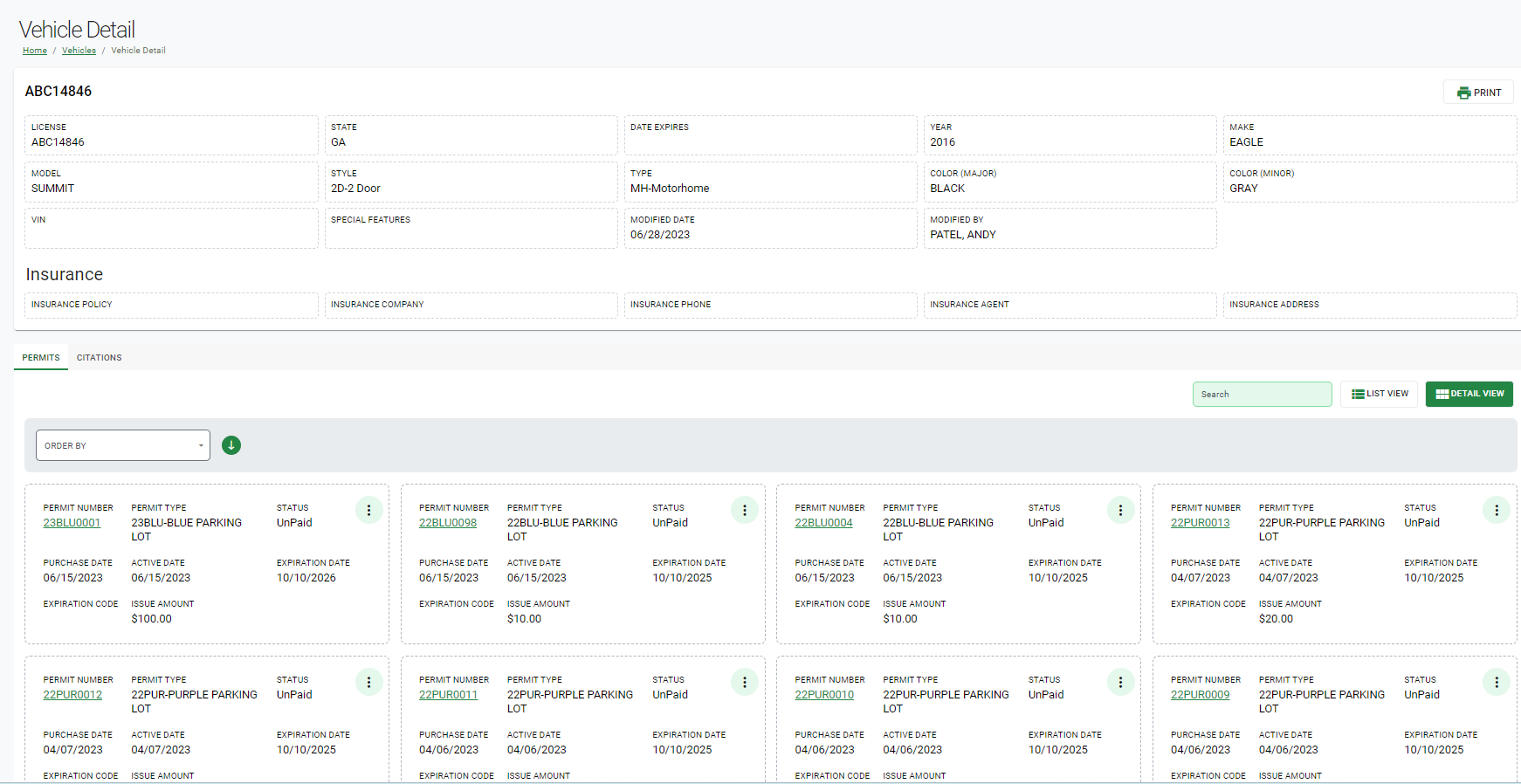The image size is (1521, 784).
Task: Click the Modified By value PATEL, ANDY
Action: point(963,235)
